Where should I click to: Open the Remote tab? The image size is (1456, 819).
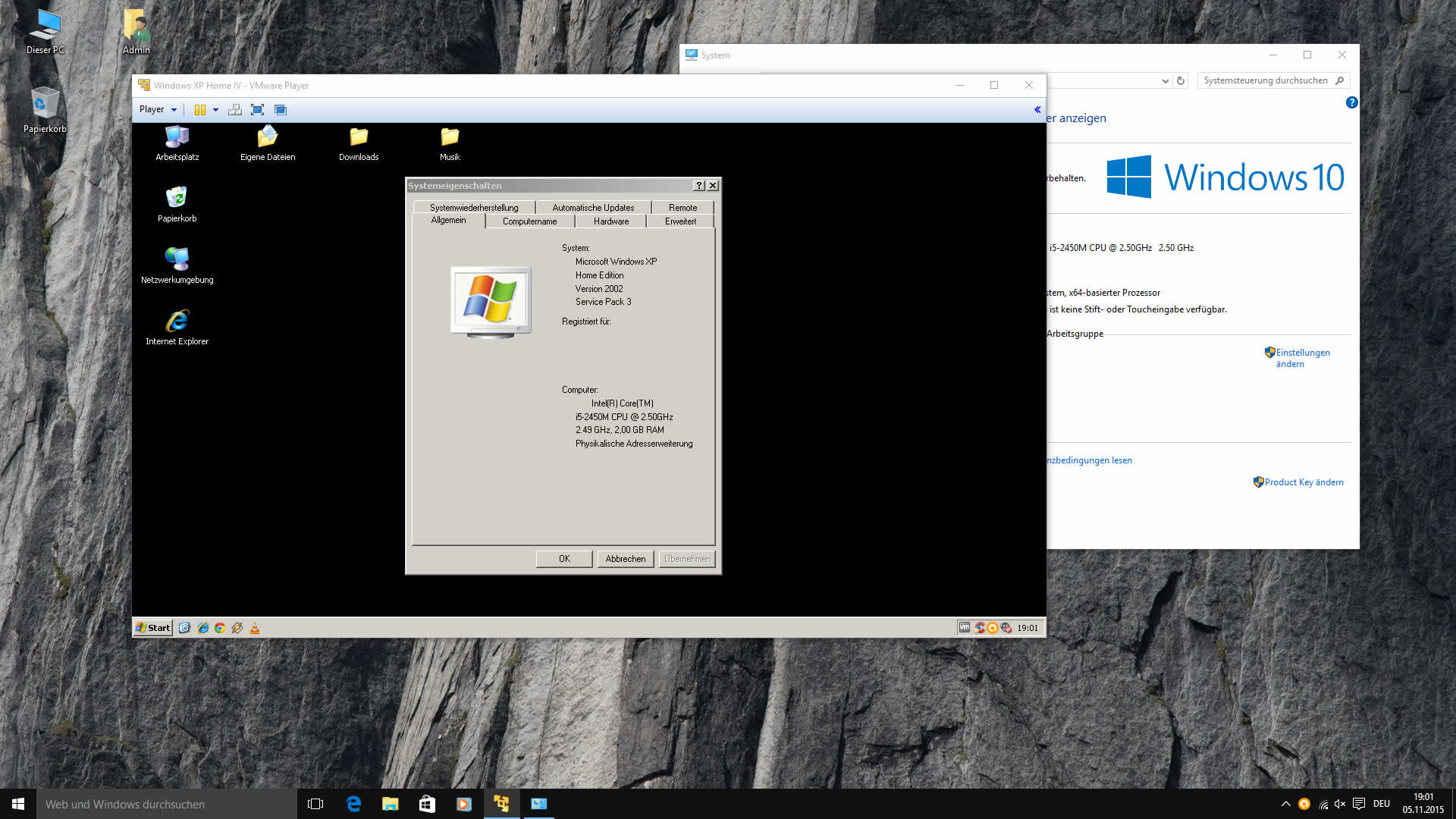[x=682, y=208]
